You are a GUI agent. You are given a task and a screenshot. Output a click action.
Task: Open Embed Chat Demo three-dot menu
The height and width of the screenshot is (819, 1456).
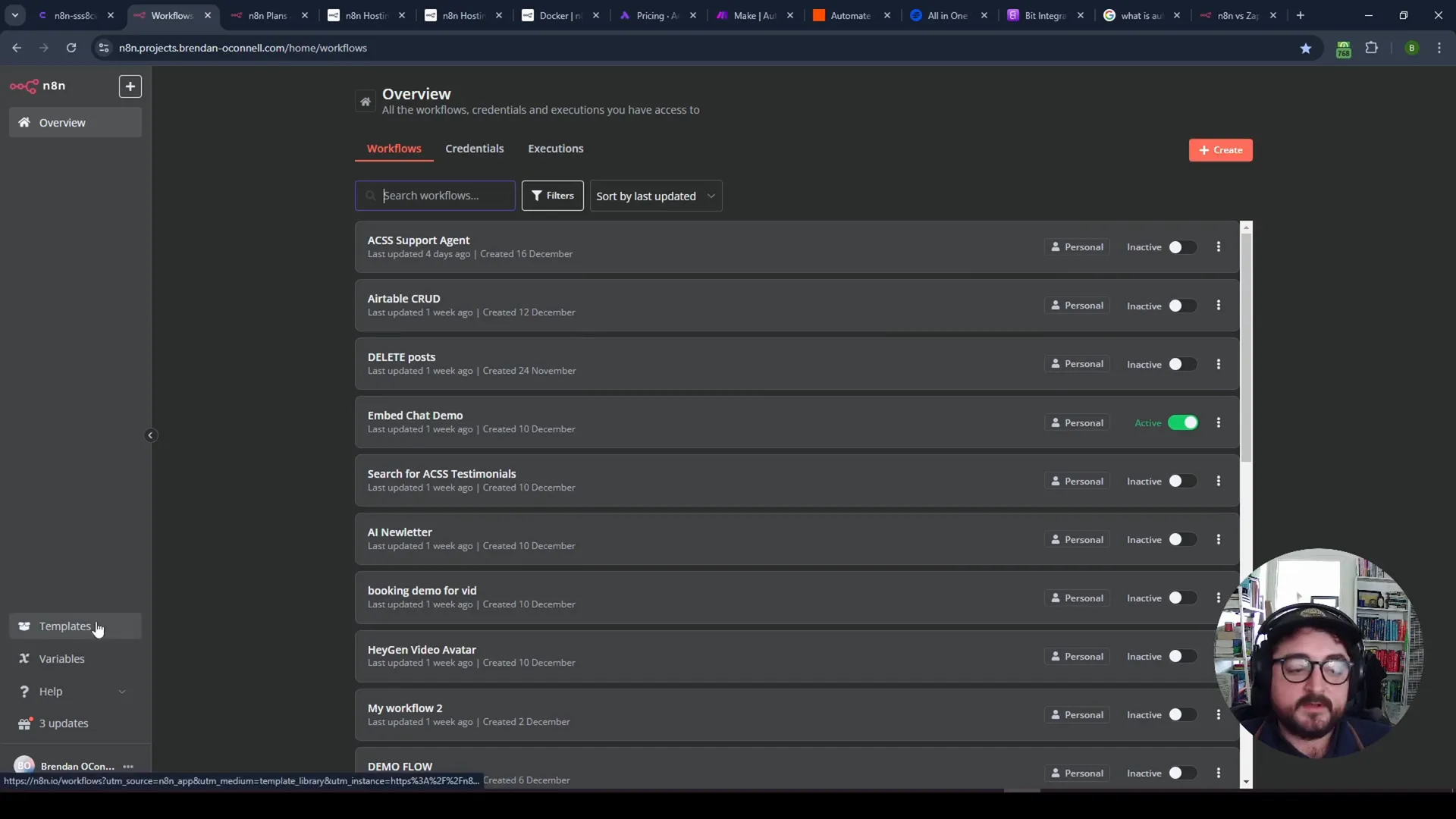click(1219, 422)
